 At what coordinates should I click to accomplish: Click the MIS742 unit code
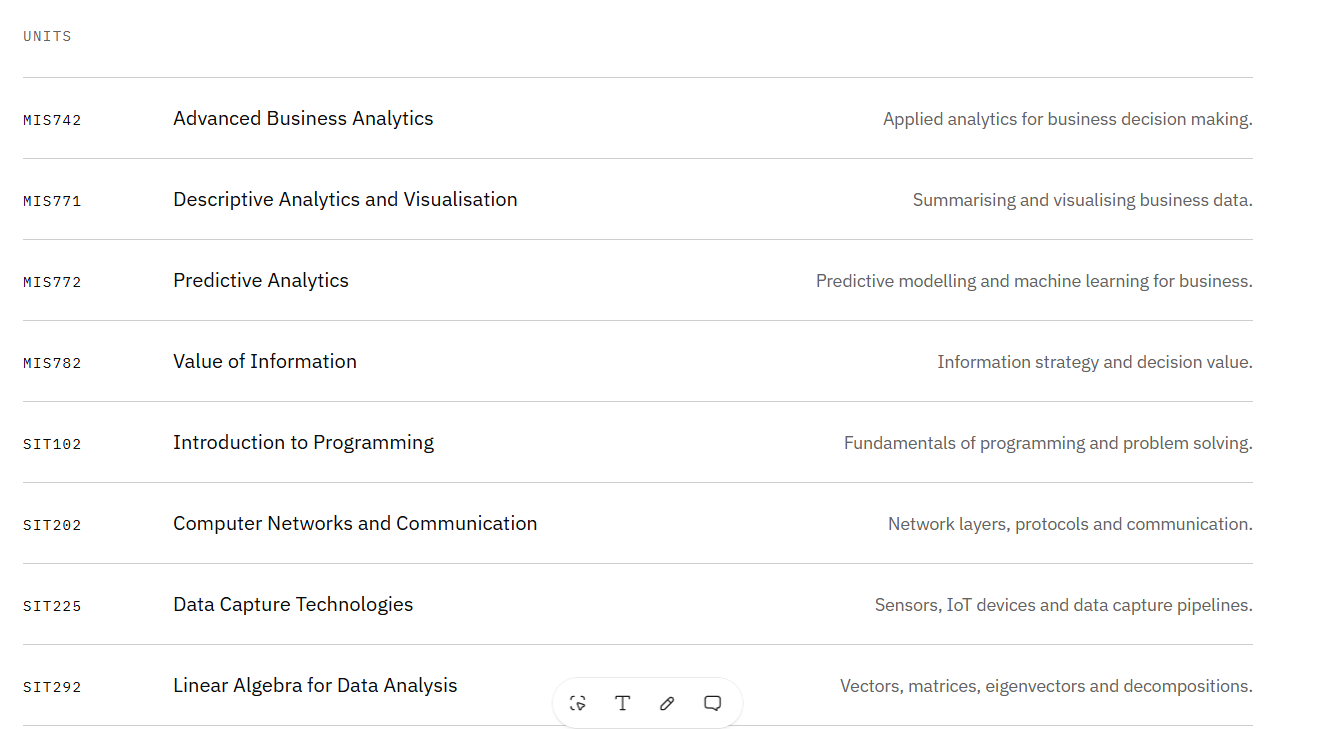click(x=52, y=120)
